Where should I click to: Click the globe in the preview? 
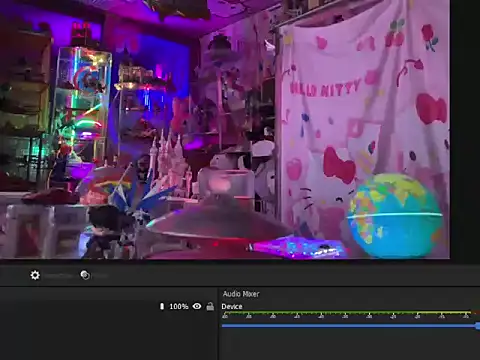point(395,216)
